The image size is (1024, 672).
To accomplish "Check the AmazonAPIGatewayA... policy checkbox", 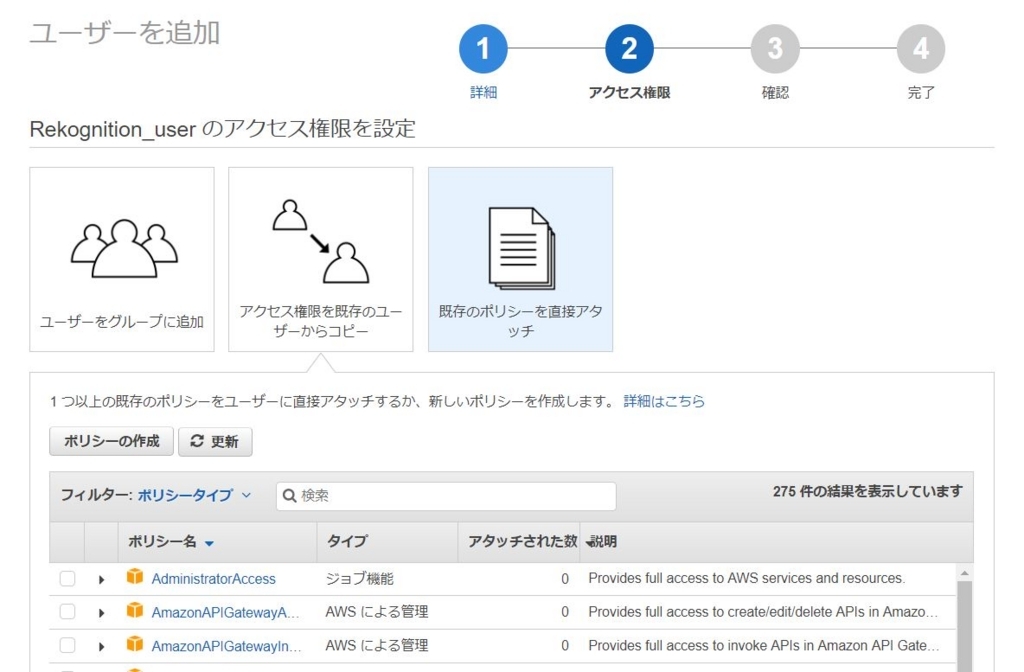I will [x=67, y=612].
